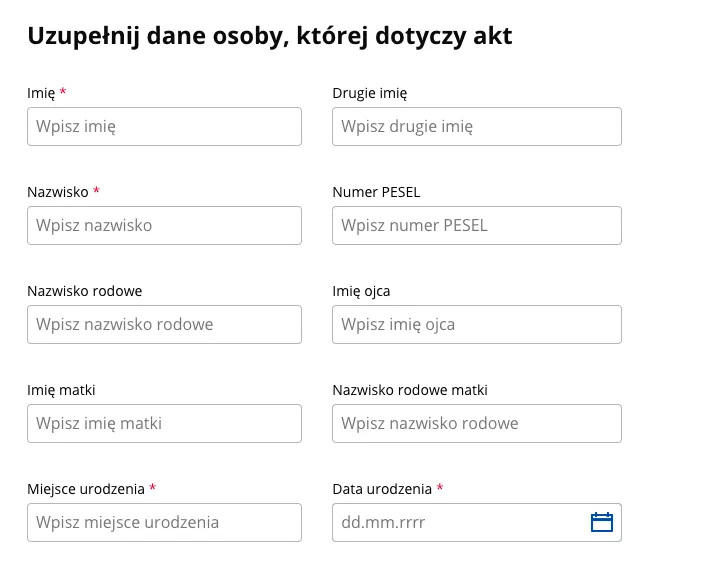Viewport: 703px width, 572px height.
Task: Click the 'Imię' field label
Action: [40, 93]
